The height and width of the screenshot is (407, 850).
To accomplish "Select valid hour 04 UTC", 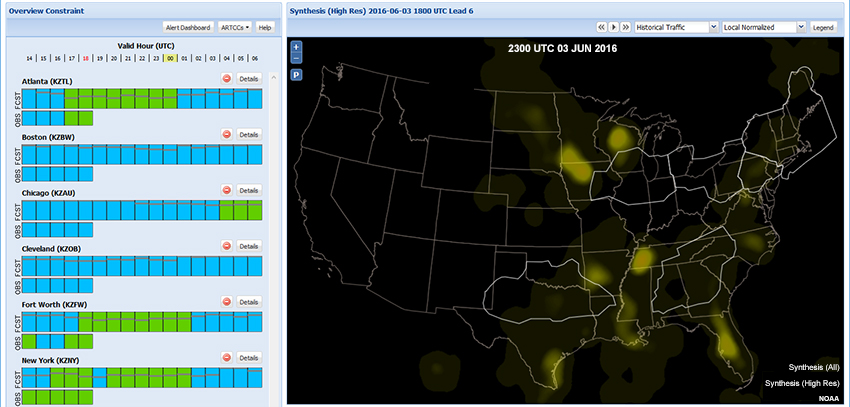I will tap(227, 59).
